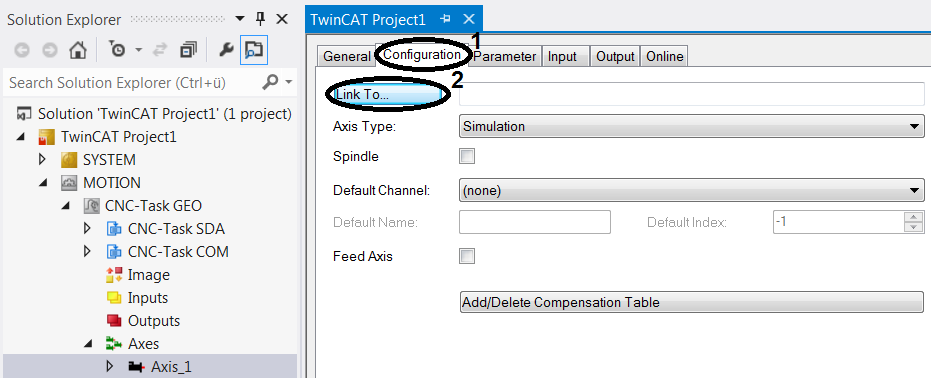Viewport: 931px width, 378px height.
Task: Expand the SYSTEM tree node
Action: tap(42, 160)
